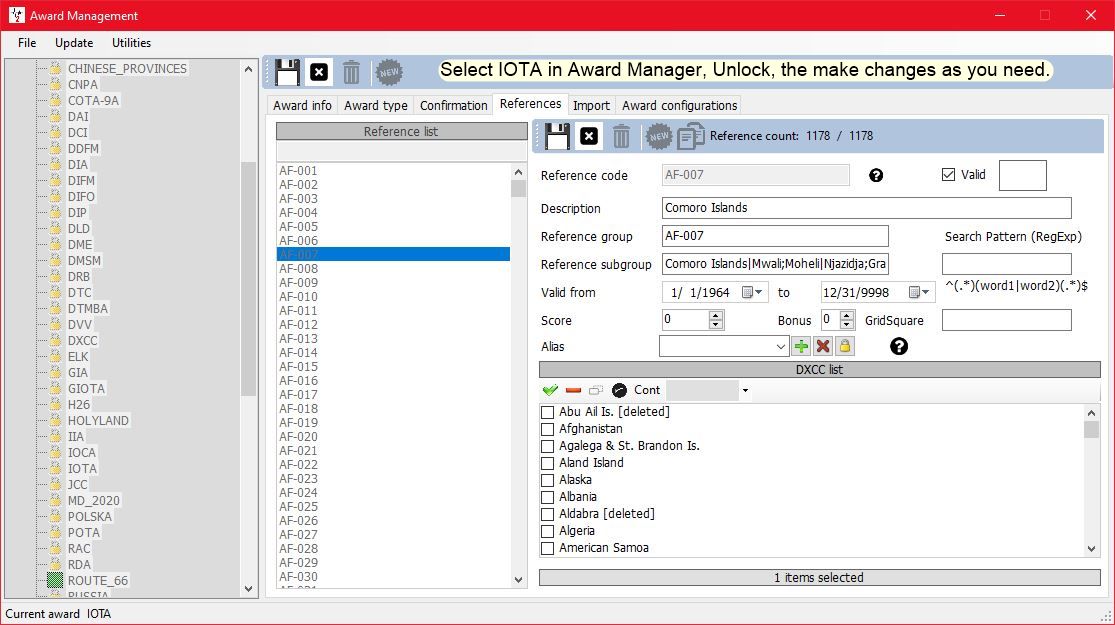The height and width of the screenshot is (625, 1115).
Task: Select the HOLYLAND award in the tree
Action: tap(98, 420)
